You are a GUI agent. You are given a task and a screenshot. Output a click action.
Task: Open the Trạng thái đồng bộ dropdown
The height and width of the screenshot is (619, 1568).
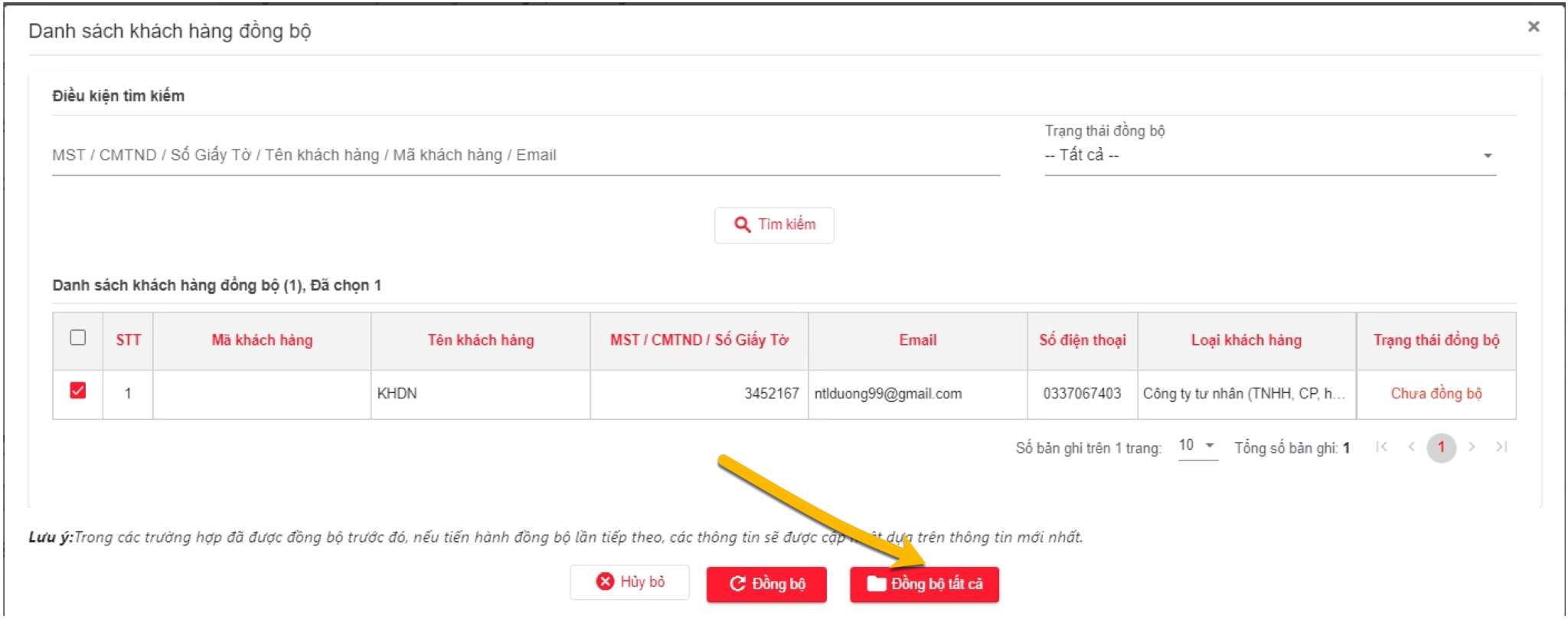coord(1270,156)
